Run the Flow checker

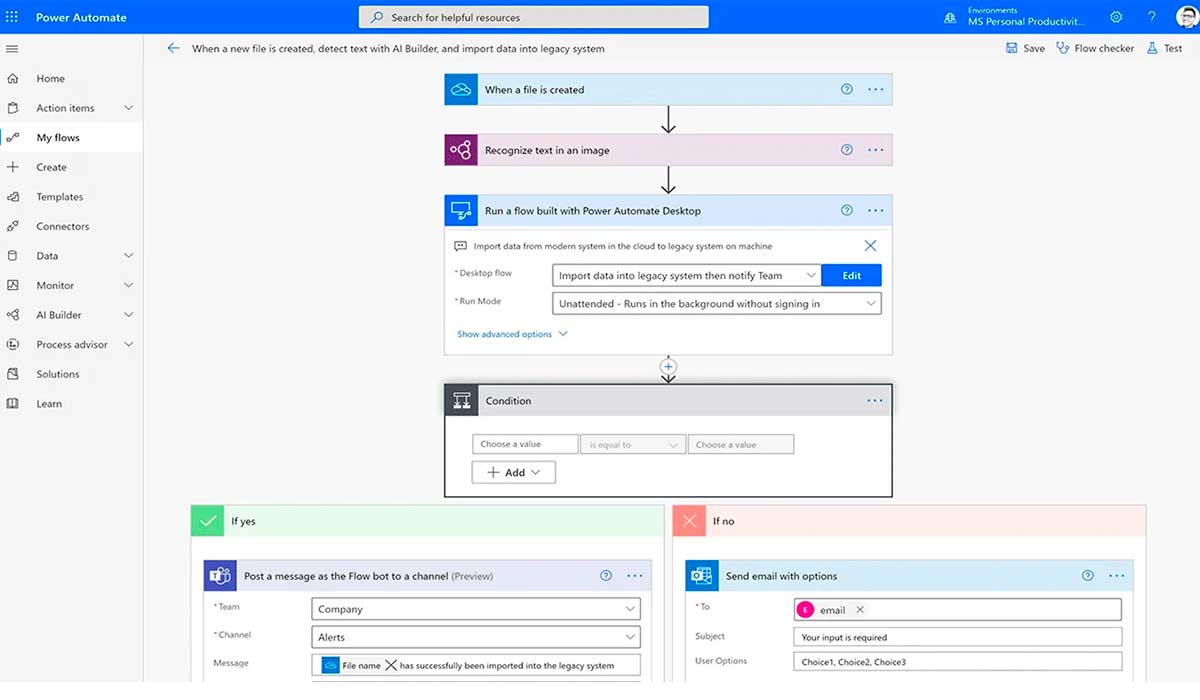click(x=1095, y=48)
